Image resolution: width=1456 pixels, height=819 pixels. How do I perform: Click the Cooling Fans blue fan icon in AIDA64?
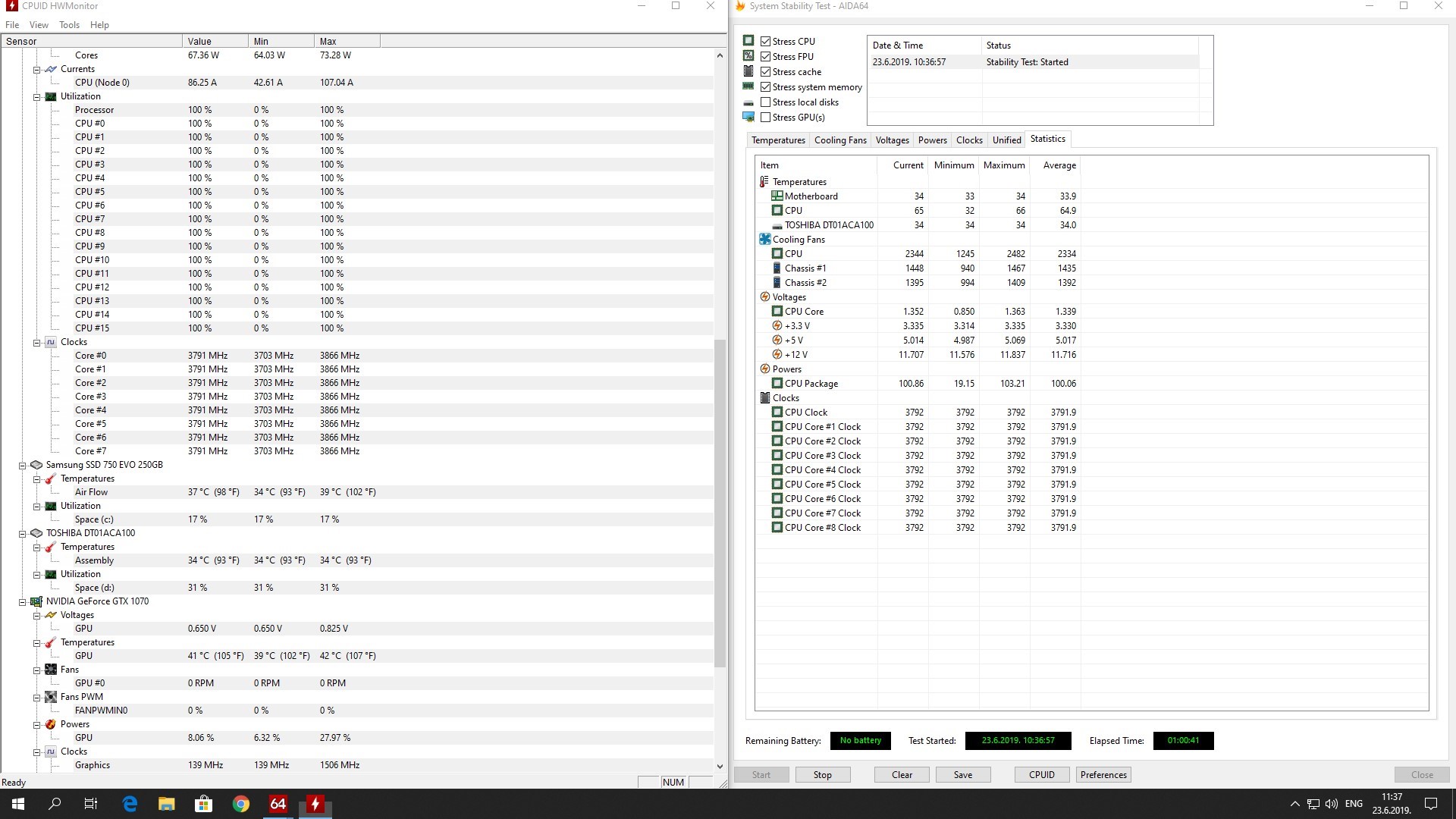[x=764, y=240]
